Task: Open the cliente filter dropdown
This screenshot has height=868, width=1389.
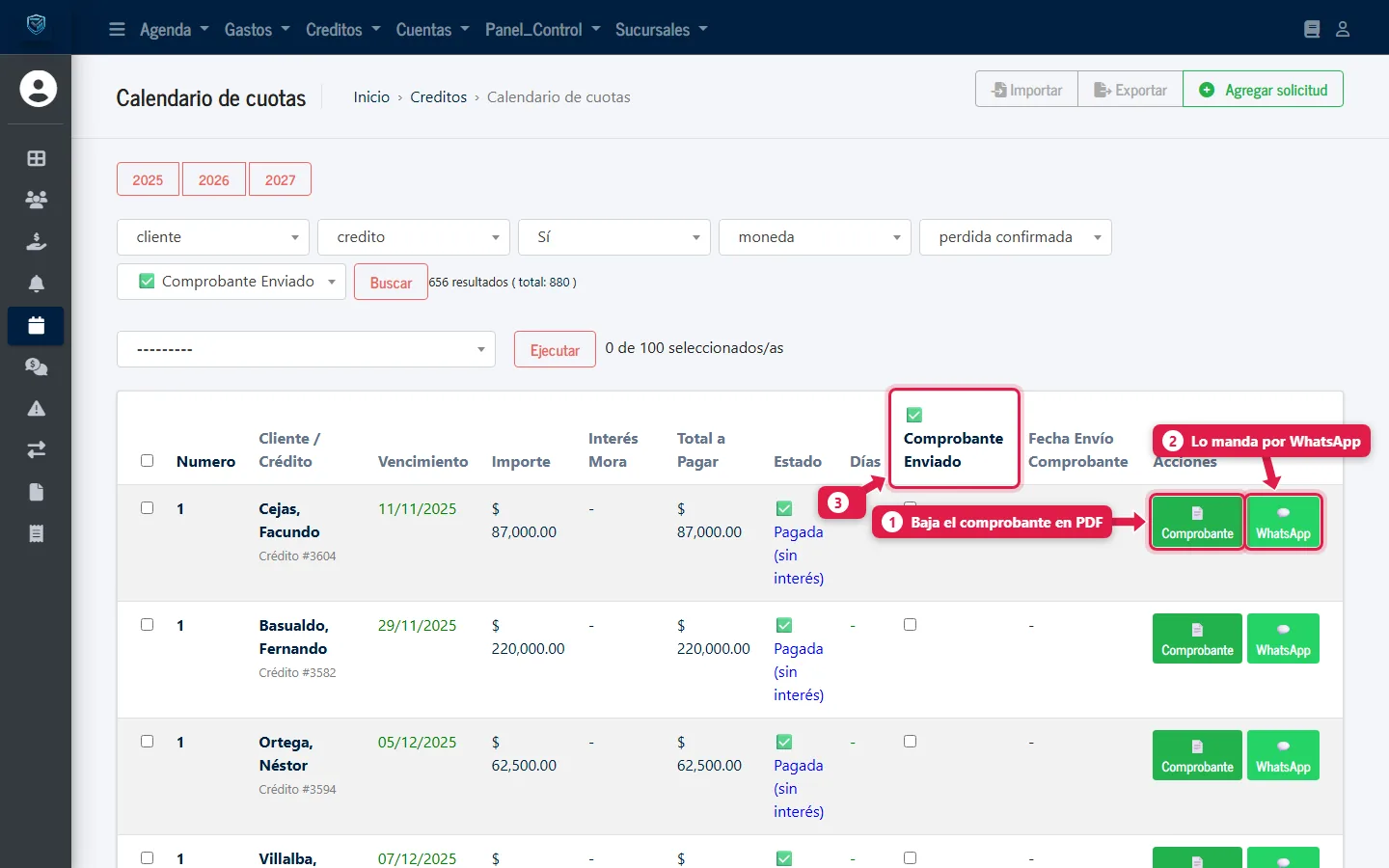Action: (x=213, y=237)
